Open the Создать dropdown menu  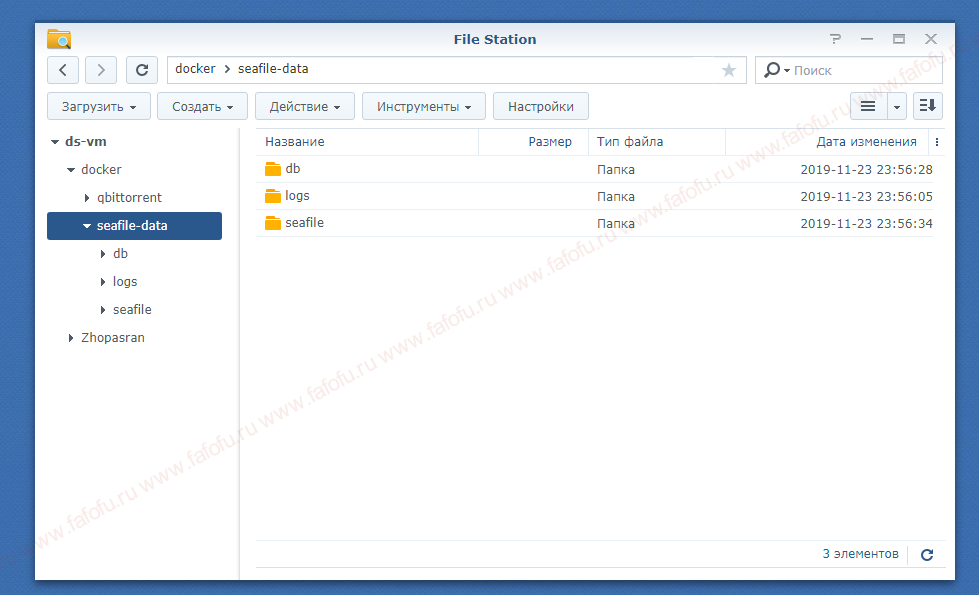202,106
